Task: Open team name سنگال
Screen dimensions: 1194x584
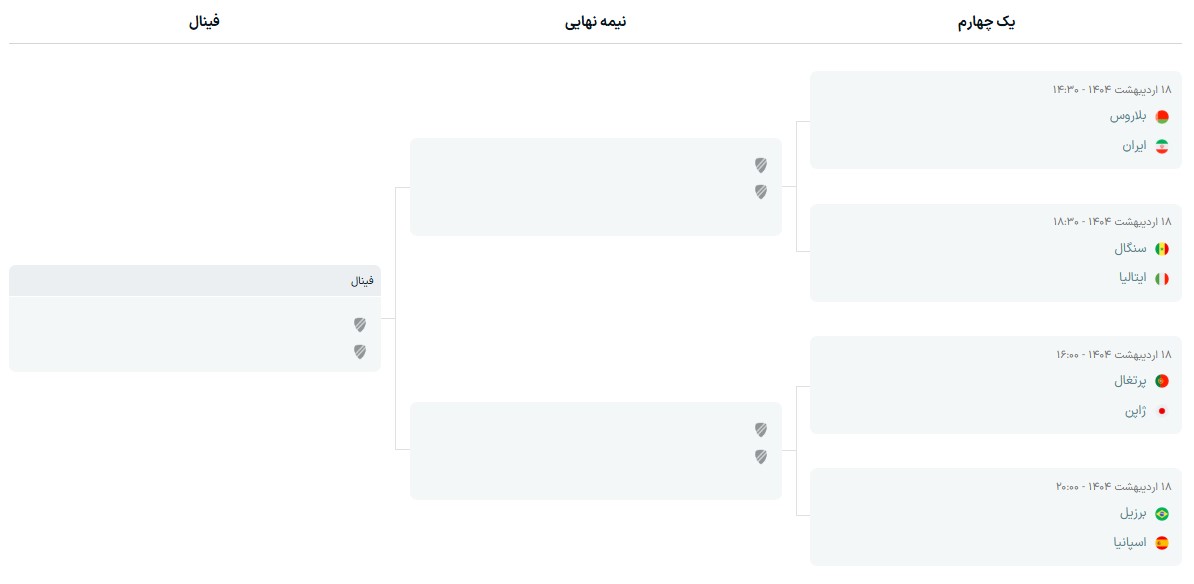Action: [x=1130, y=249]
